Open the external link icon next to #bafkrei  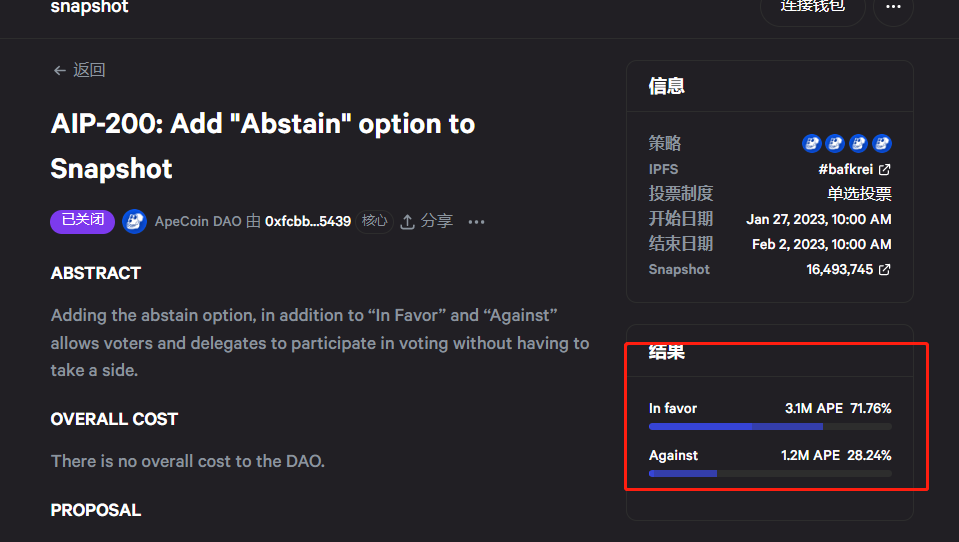coord(885,170)
